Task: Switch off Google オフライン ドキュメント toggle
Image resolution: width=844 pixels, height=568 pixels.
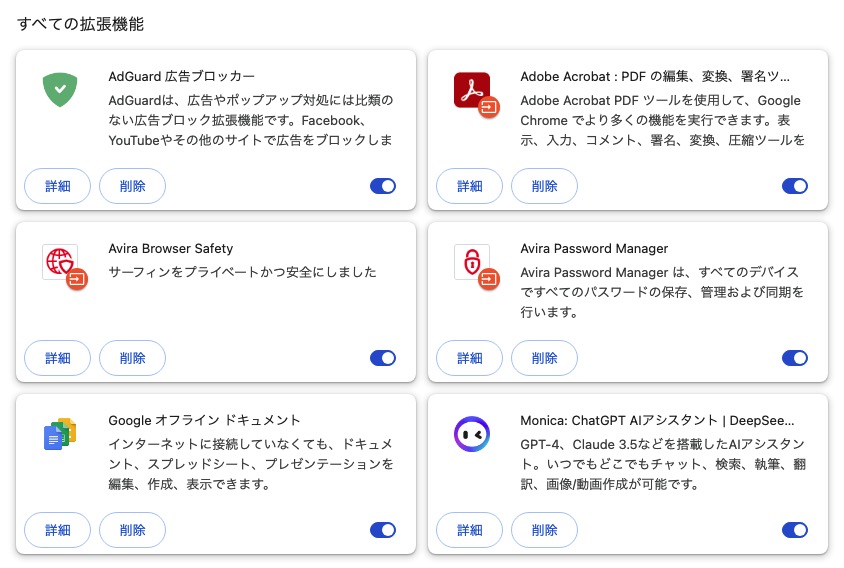Action: 383,530
